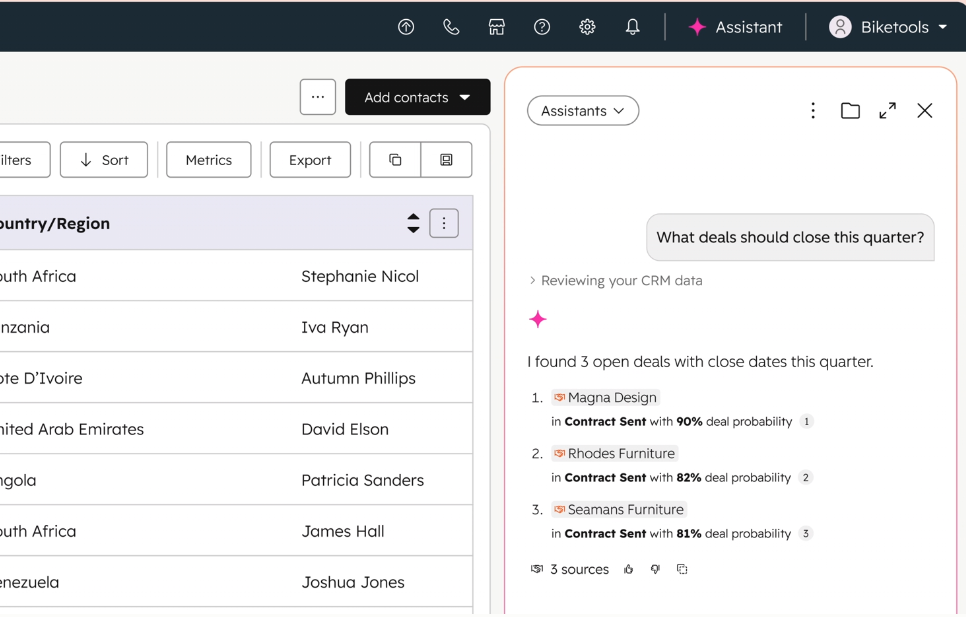Click the Export button
Screen dimensions: 966x617
click(x=310, y=160)
